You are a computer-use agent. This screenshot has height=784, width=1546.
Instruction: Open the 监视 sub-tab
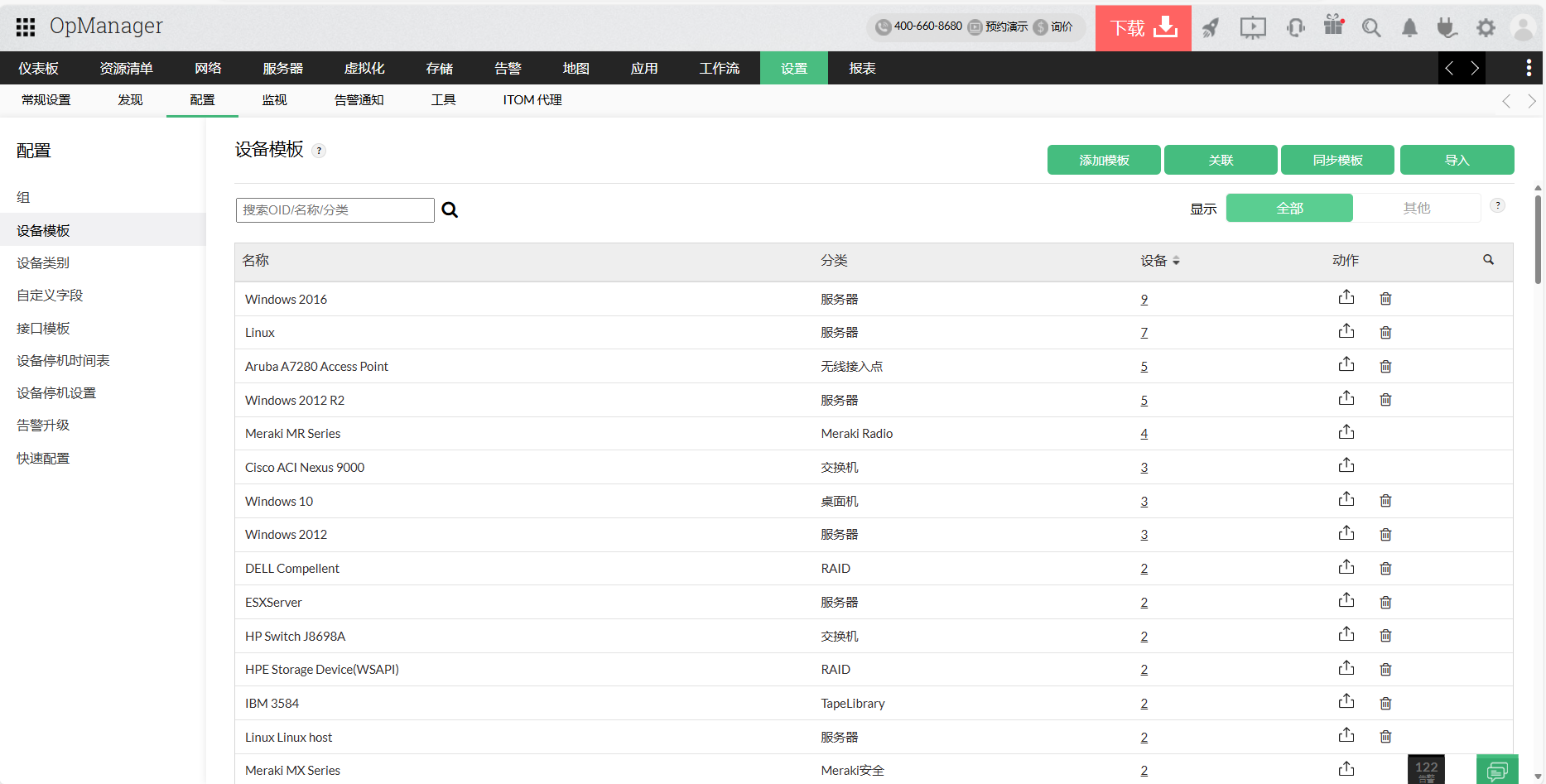(274, 100)
